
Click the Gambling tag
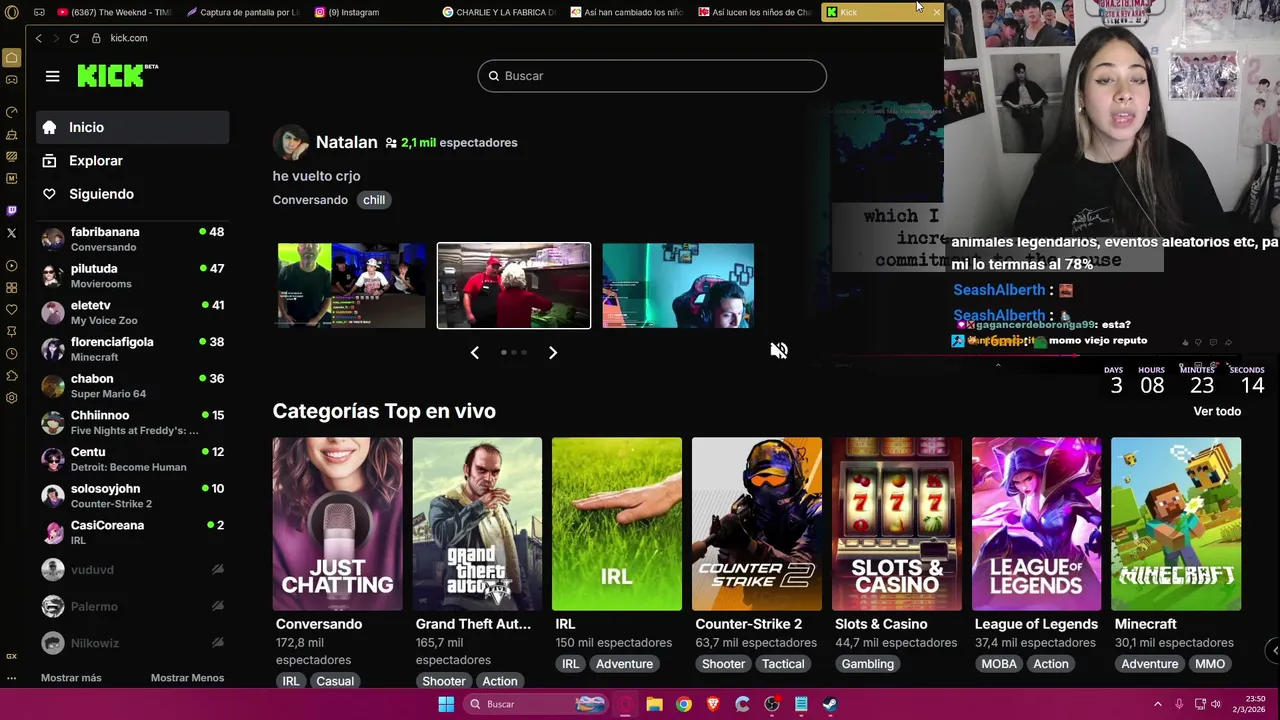click(x=867, y=664)
